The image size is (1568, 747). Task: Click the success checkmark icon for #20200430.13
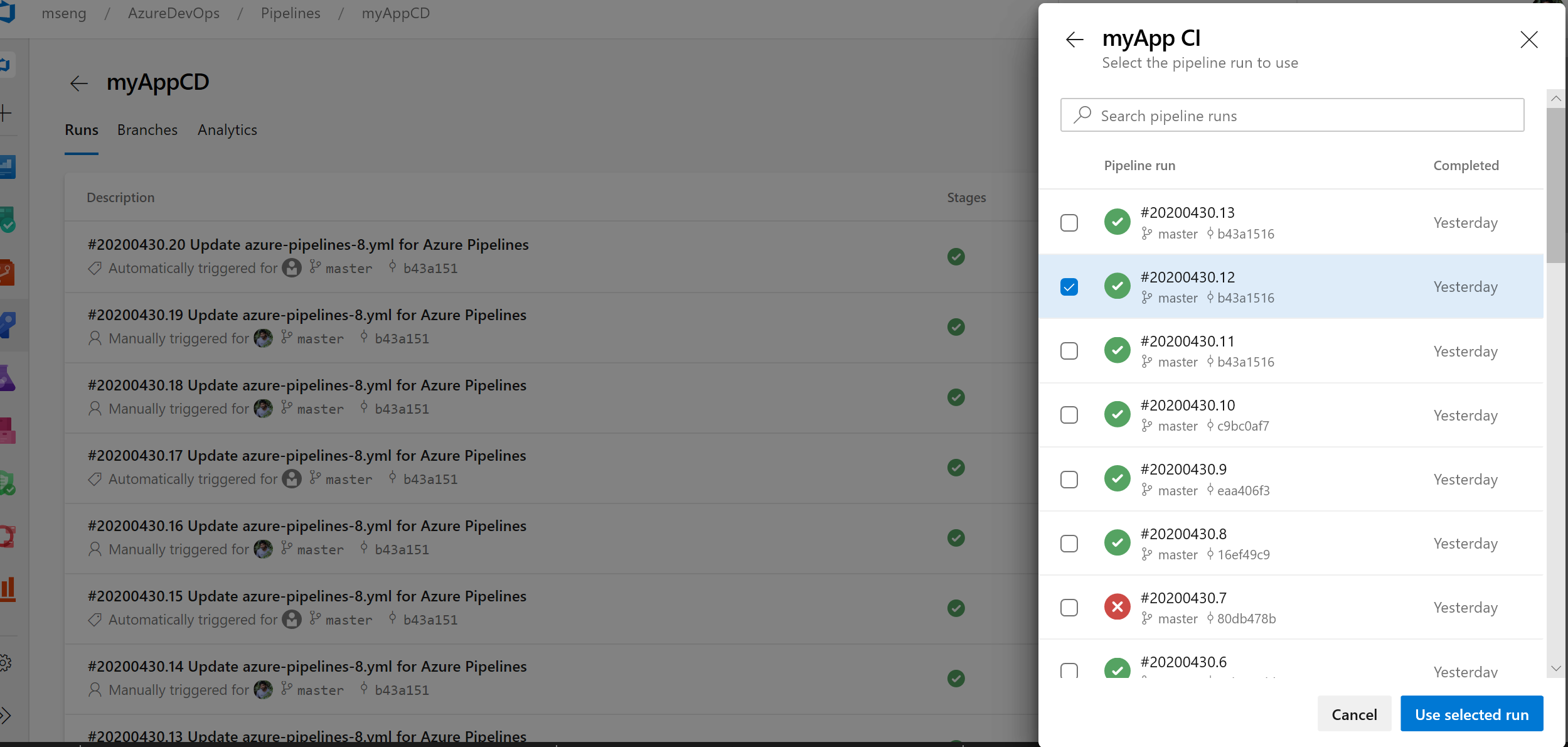[1117, 221]
